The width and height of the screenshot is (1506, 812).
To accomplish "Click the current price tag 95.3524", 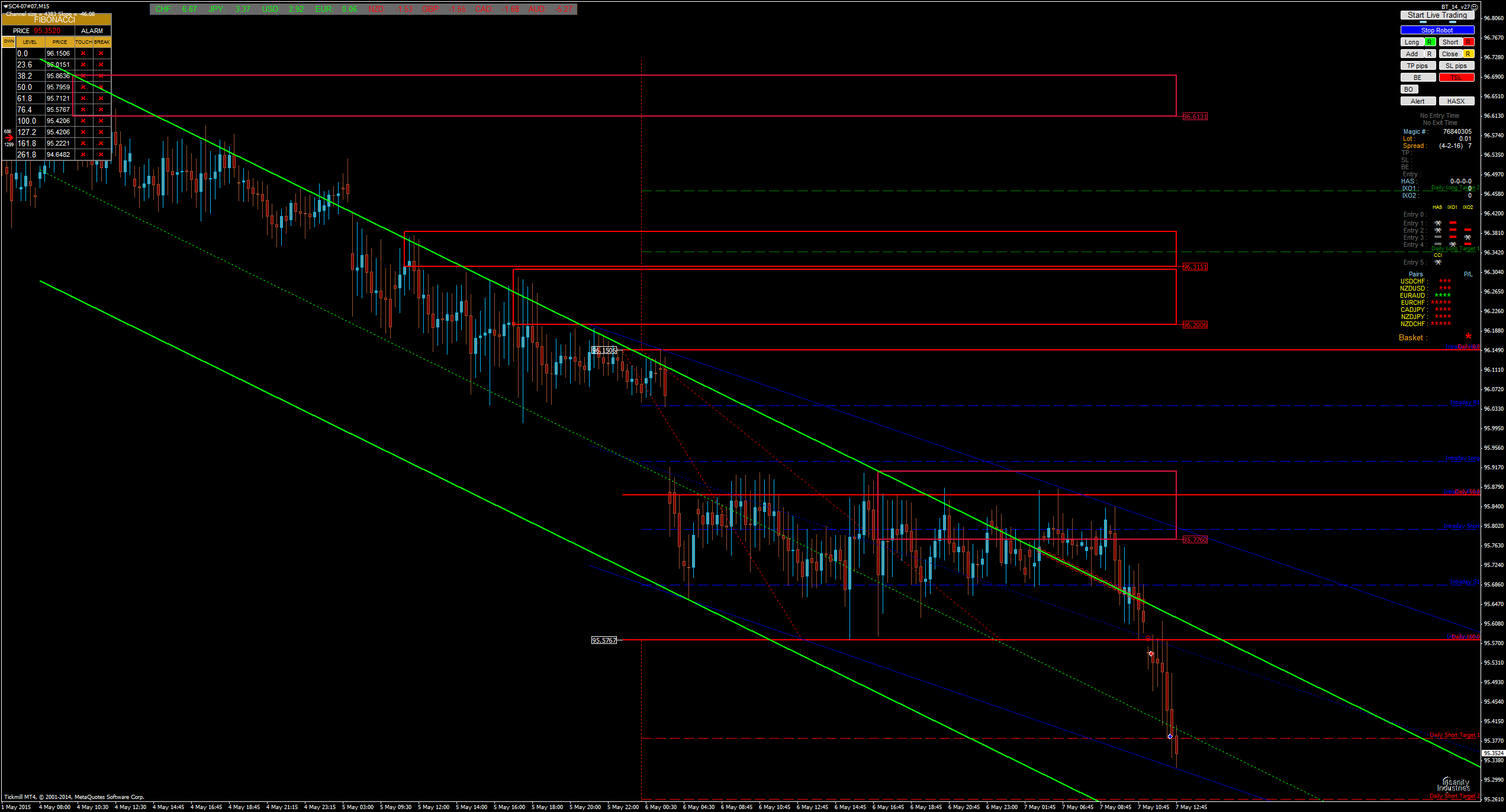I will [1494, 753].
